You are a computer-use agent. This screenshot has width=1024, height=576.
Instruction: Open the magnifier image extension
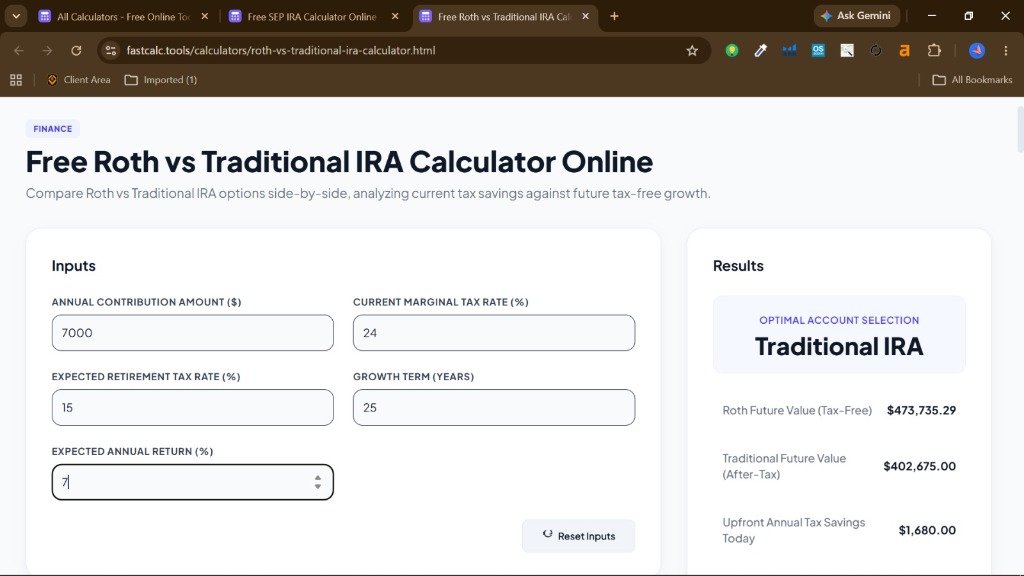tap(847, 50)
